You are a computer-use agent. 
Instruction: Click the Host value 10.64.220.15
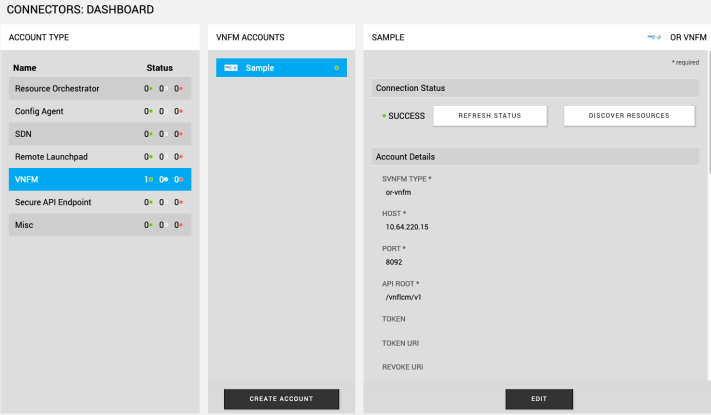click(407, 227)
